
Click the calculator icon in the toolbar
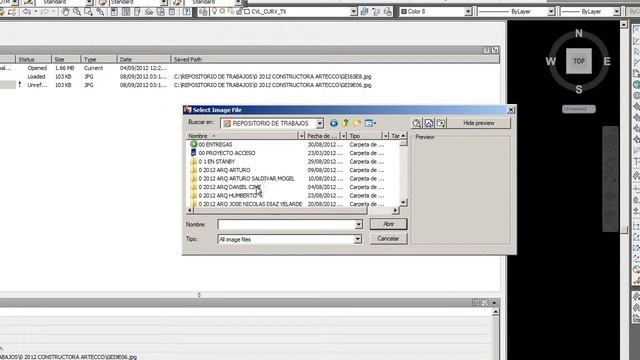coord(172,12)
